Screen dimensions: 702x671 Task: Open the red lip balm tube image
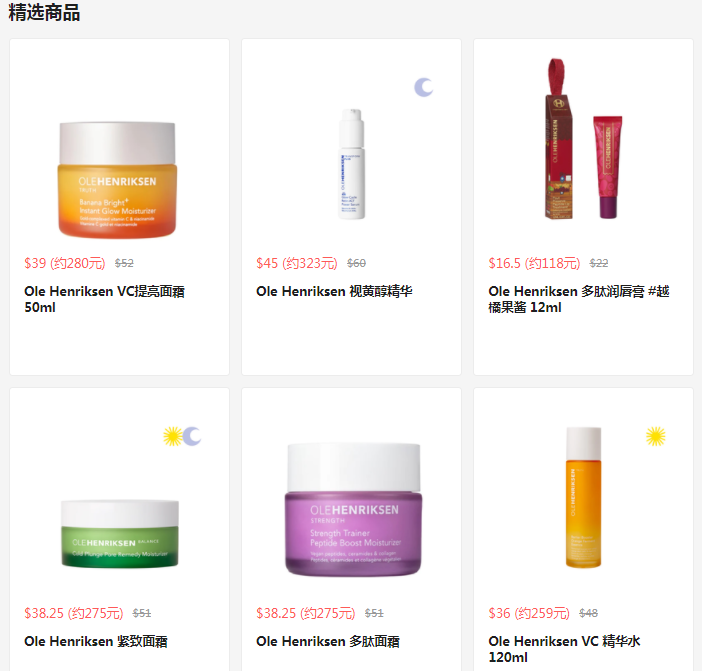(x=583, y=139)
